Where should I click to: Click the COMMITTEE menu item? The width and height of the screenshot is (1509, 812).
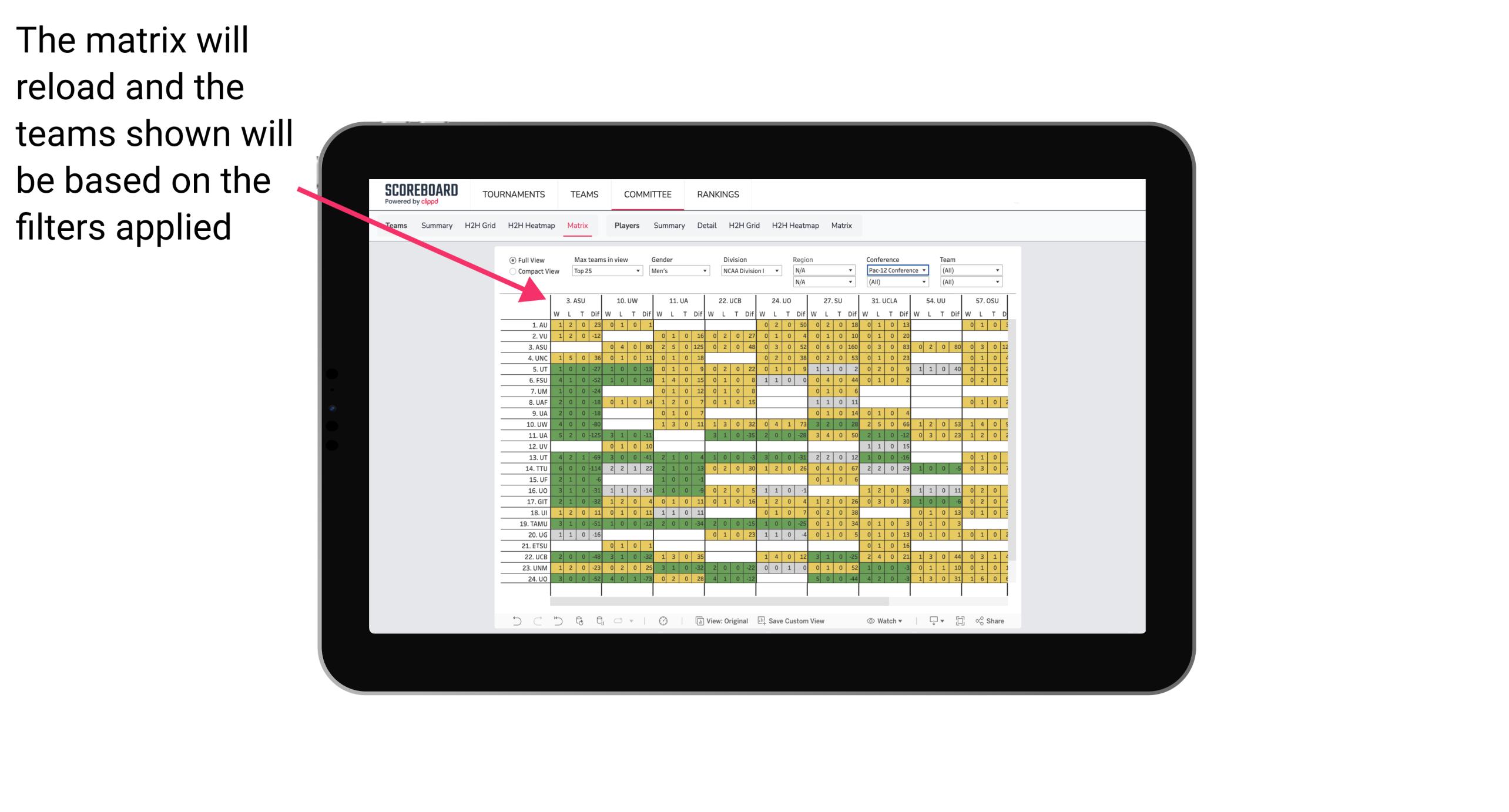(647, 194)
